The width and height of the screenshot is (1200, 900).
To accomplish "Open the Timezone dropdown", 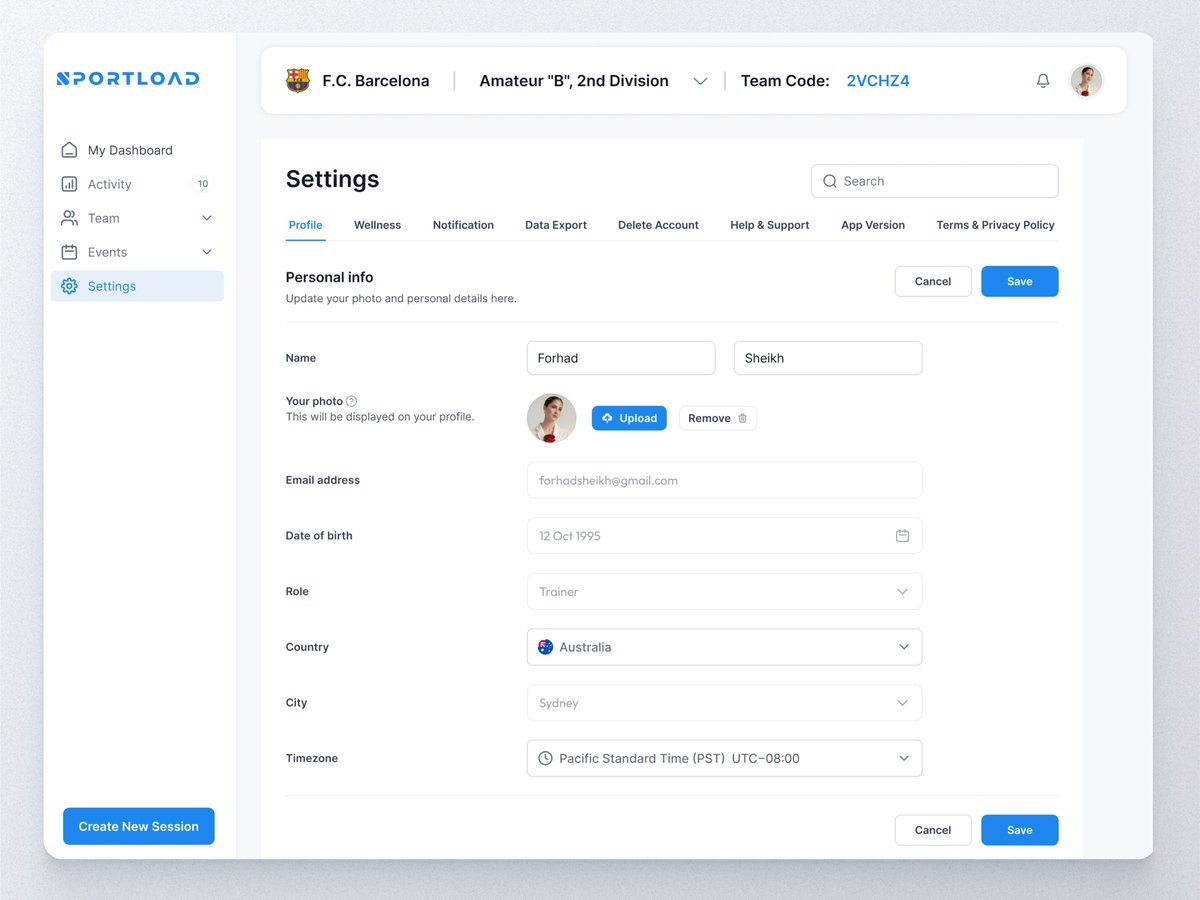I will [x=724, y=758].
